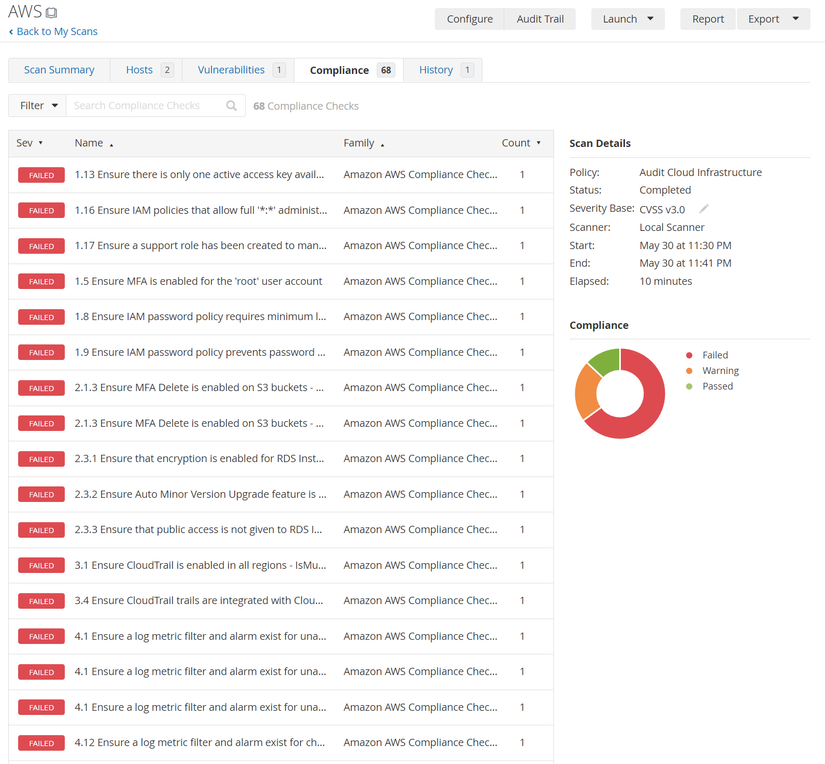Click the FAILED badge for check 2.3.1 RDS encryption
The width and height of the screenshot is (825, 764).
41,459
